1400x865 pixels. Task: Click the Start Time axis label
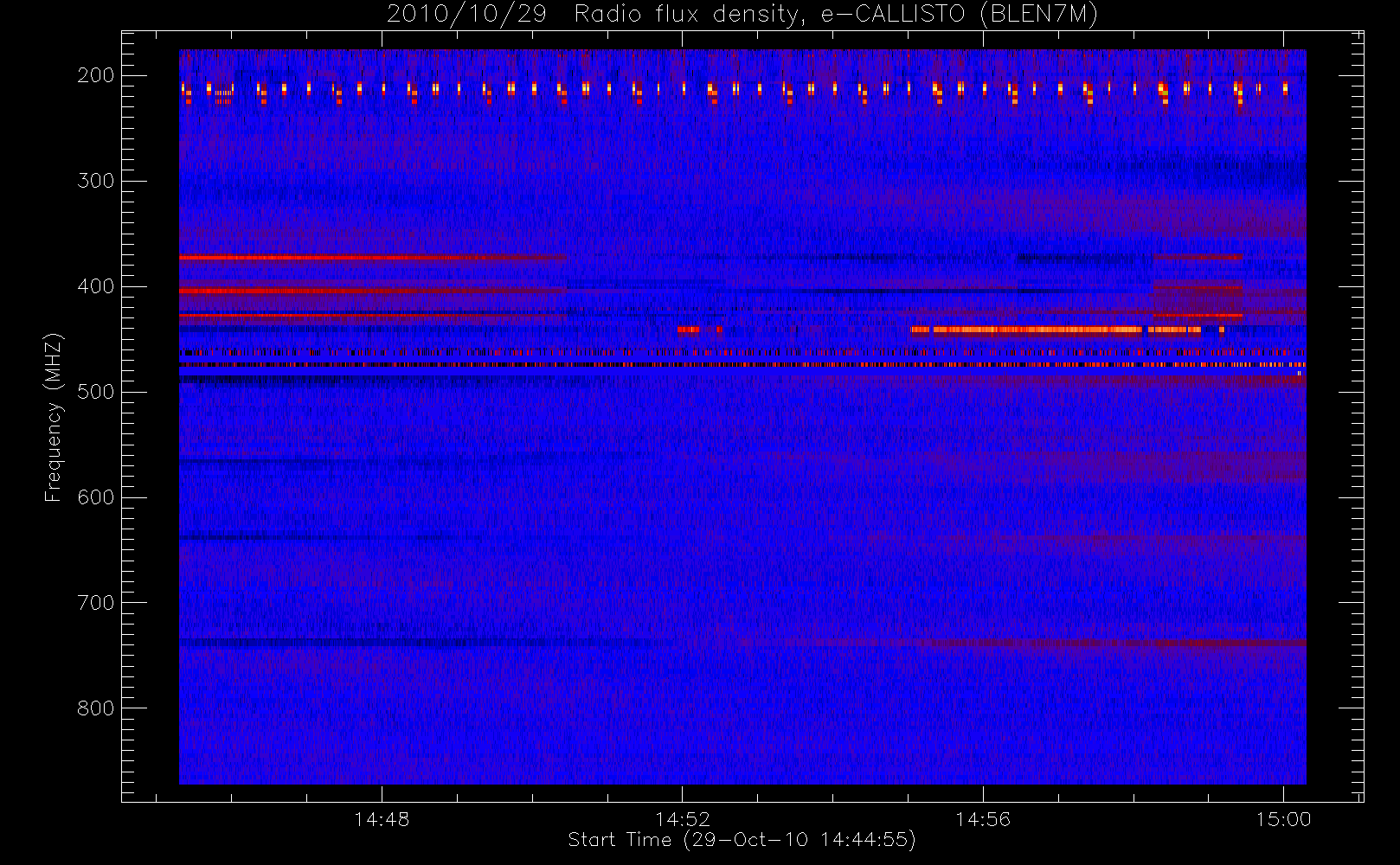(742, 840)
